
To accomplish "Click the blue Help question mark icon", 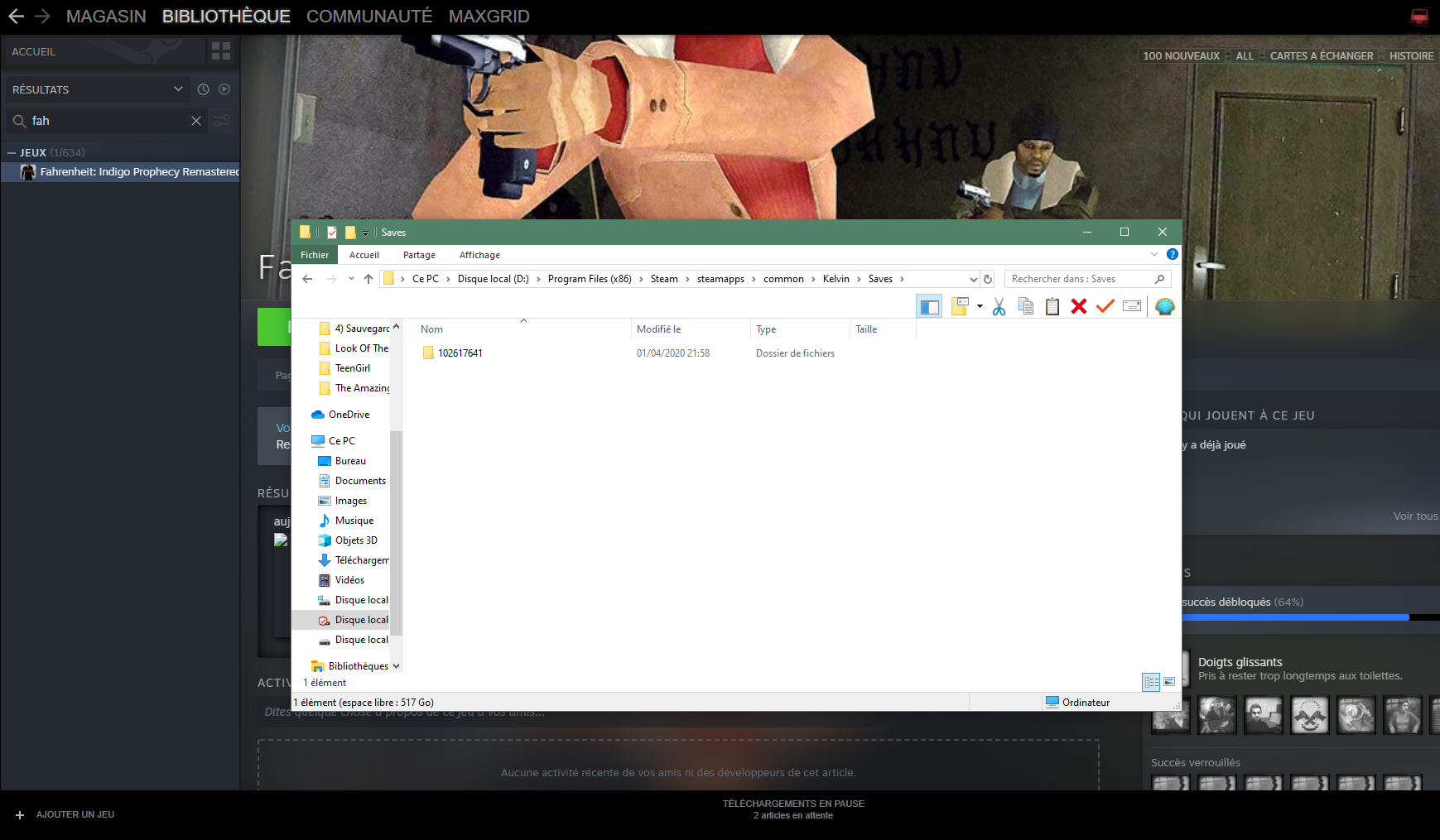I will pos(1172,254).
